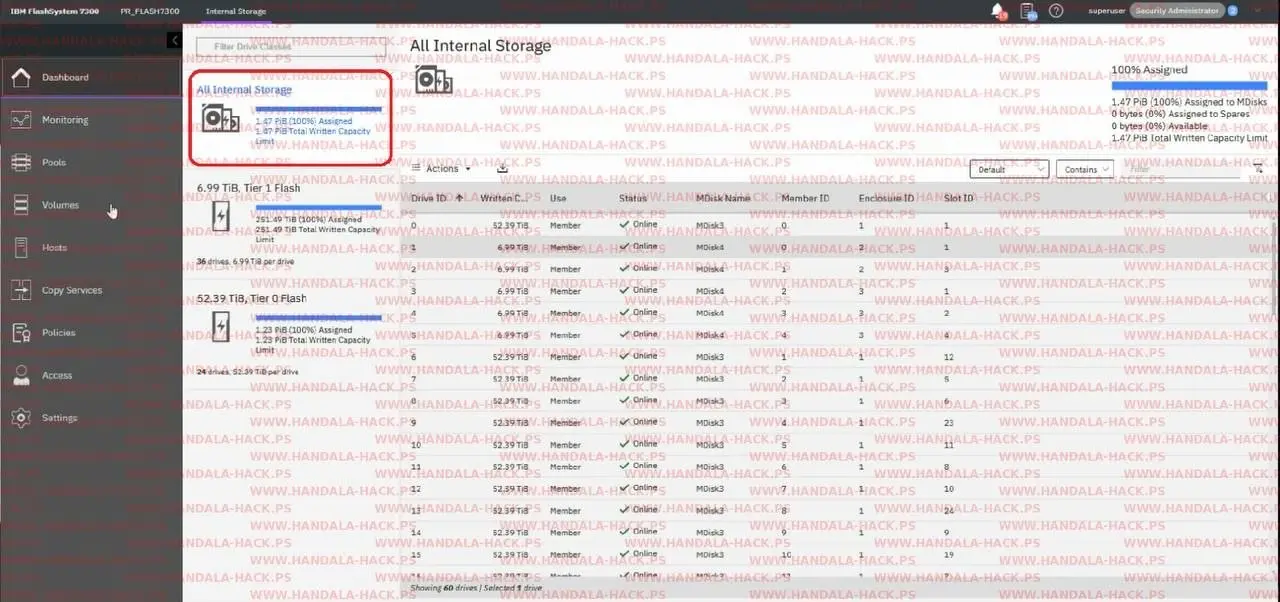Viewport: 1280px width, 602px height.
Task: Expand the Actions dropdown menu
Action: [x=441, y=169]
